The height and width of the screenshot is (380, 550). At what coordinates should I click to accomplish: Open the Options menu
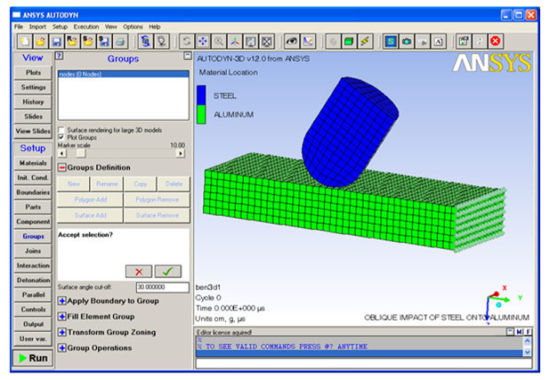tap(133, 27)
